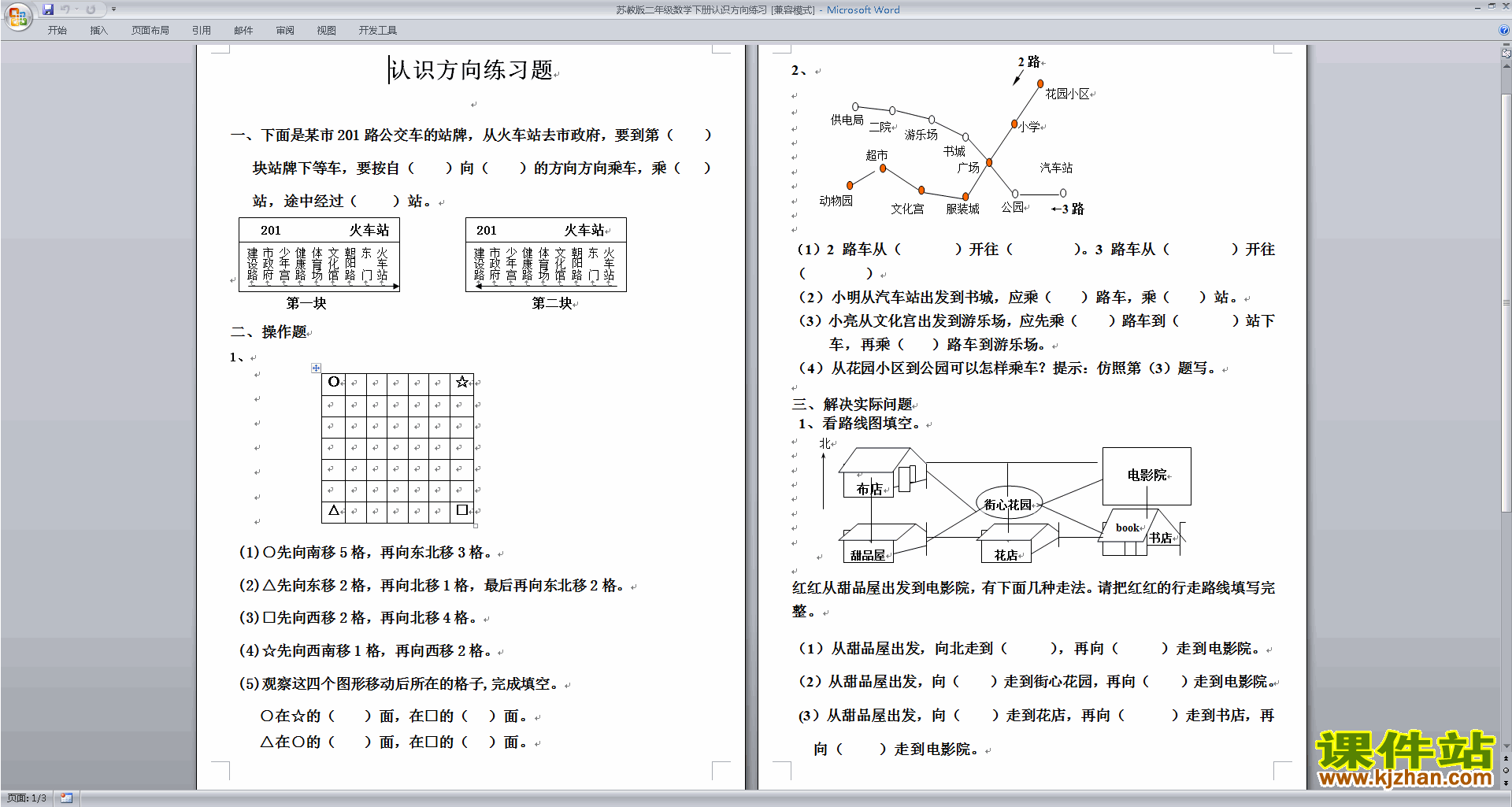Click the 服装城 stop label on bus map
Viewport: 1512px width, 807px height.
tap(962, 209)
